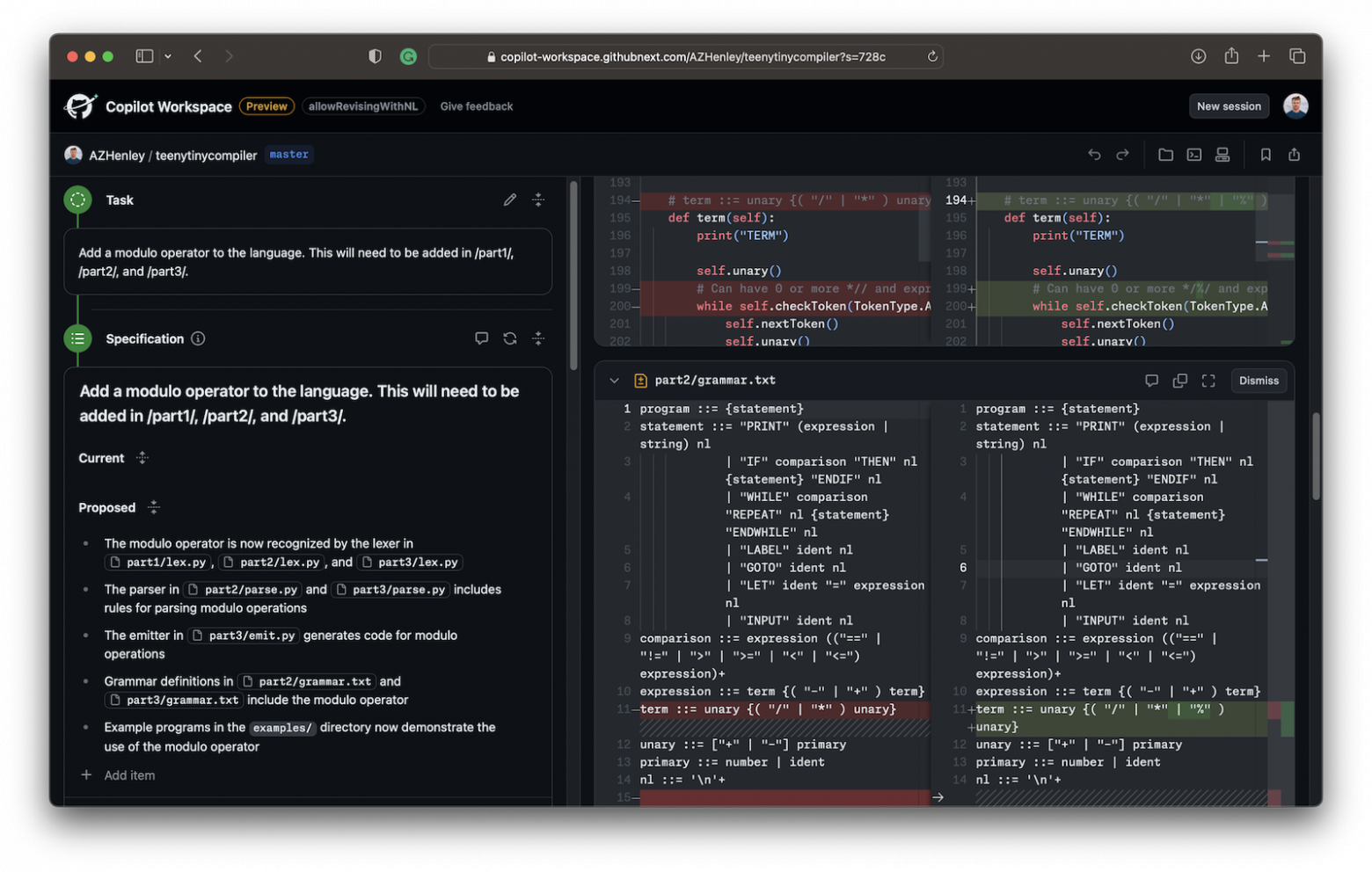Toggle fullscreen view for part2/grammar.txt

click(x=1208, y=381)
